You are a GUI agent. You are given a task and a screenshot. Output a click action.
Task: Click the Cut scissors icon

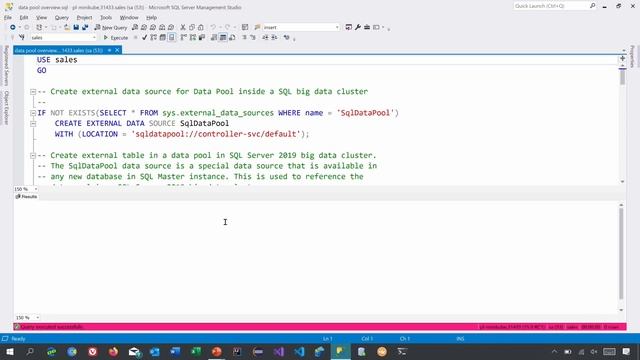183,27
